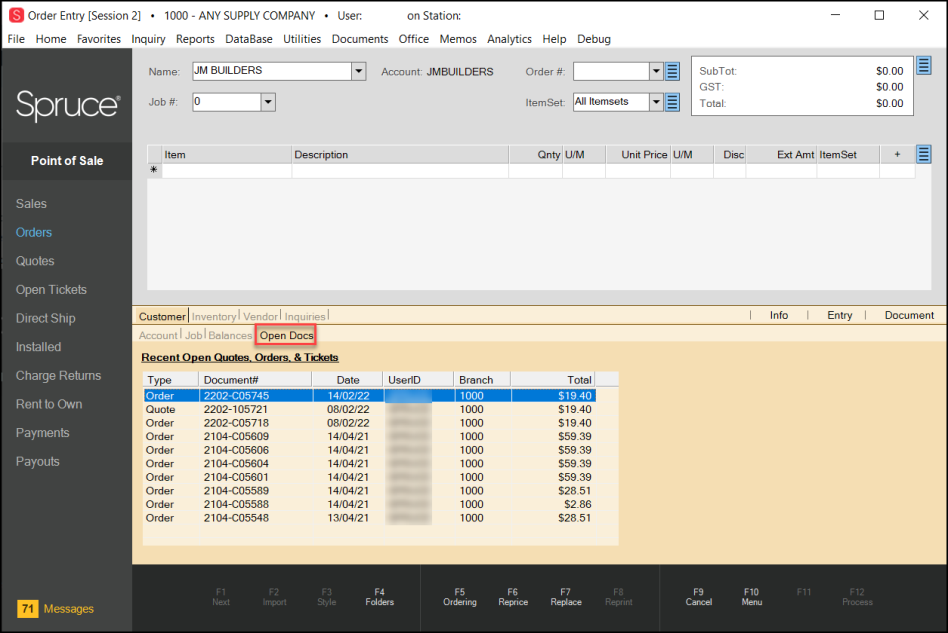Switch to the Job sub-tab
The width and height of the screenshot is (948, 633).
193,335
